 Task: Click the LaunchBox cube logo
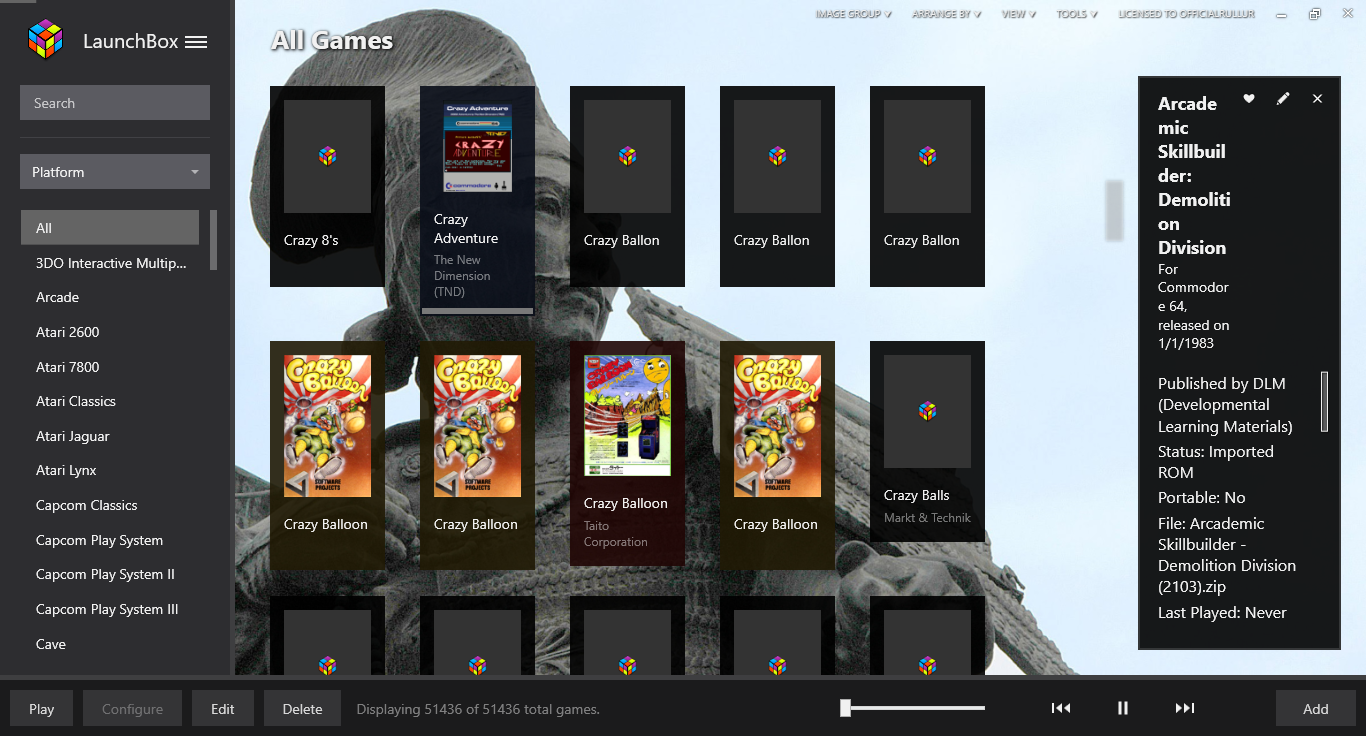(45, 40)
